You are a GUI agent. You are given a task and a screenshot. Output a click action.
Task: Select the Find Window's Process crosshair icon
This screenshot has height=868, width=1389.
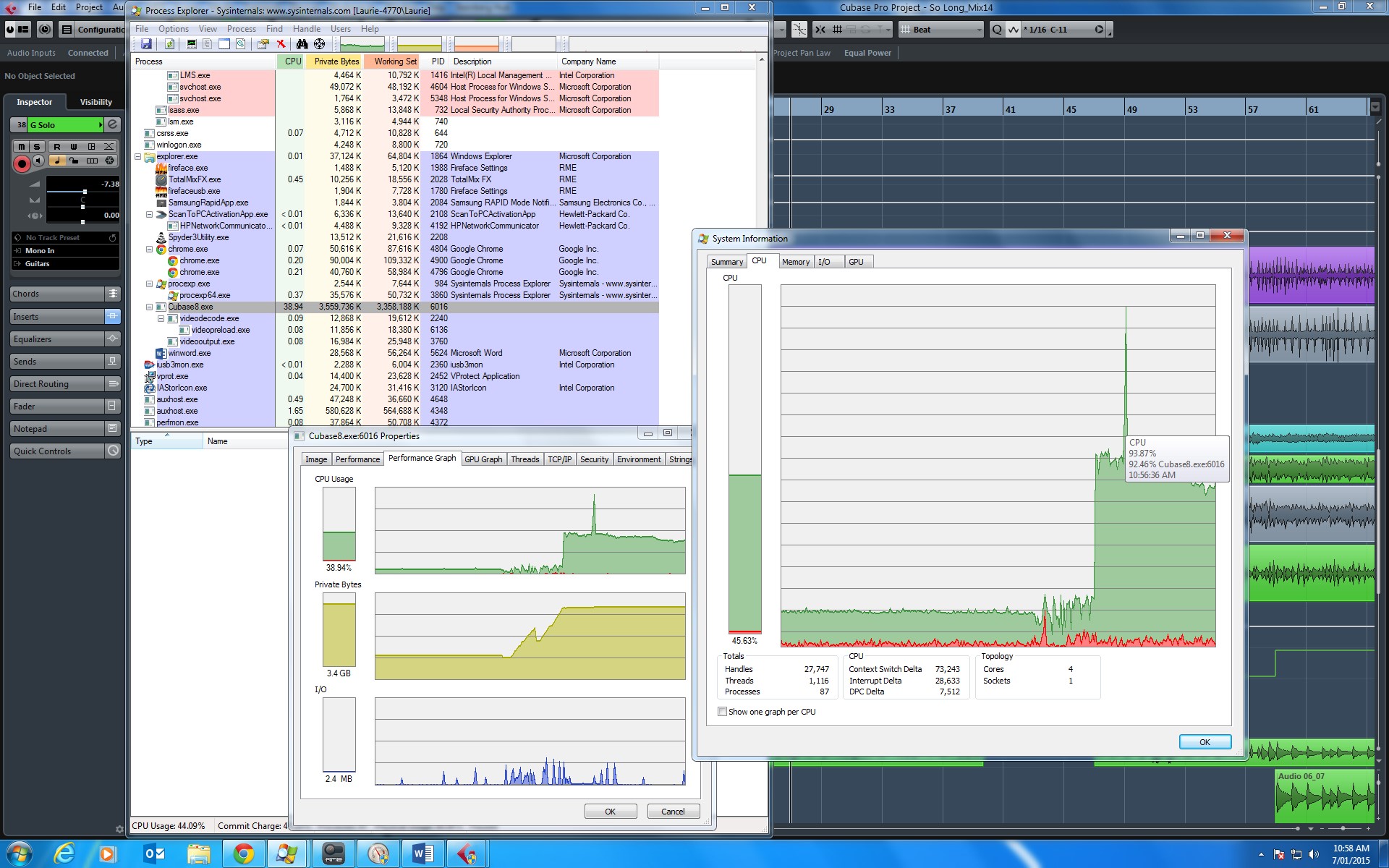pyautogui.click(x=319, y=44)
